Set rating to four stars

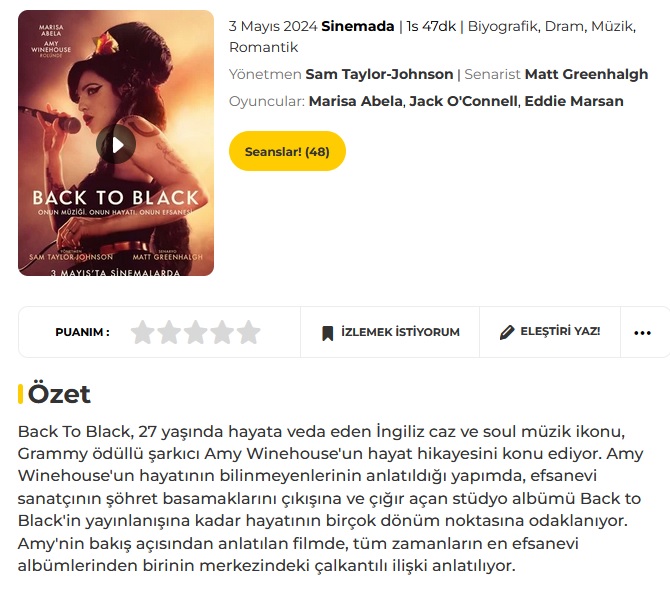222,332
